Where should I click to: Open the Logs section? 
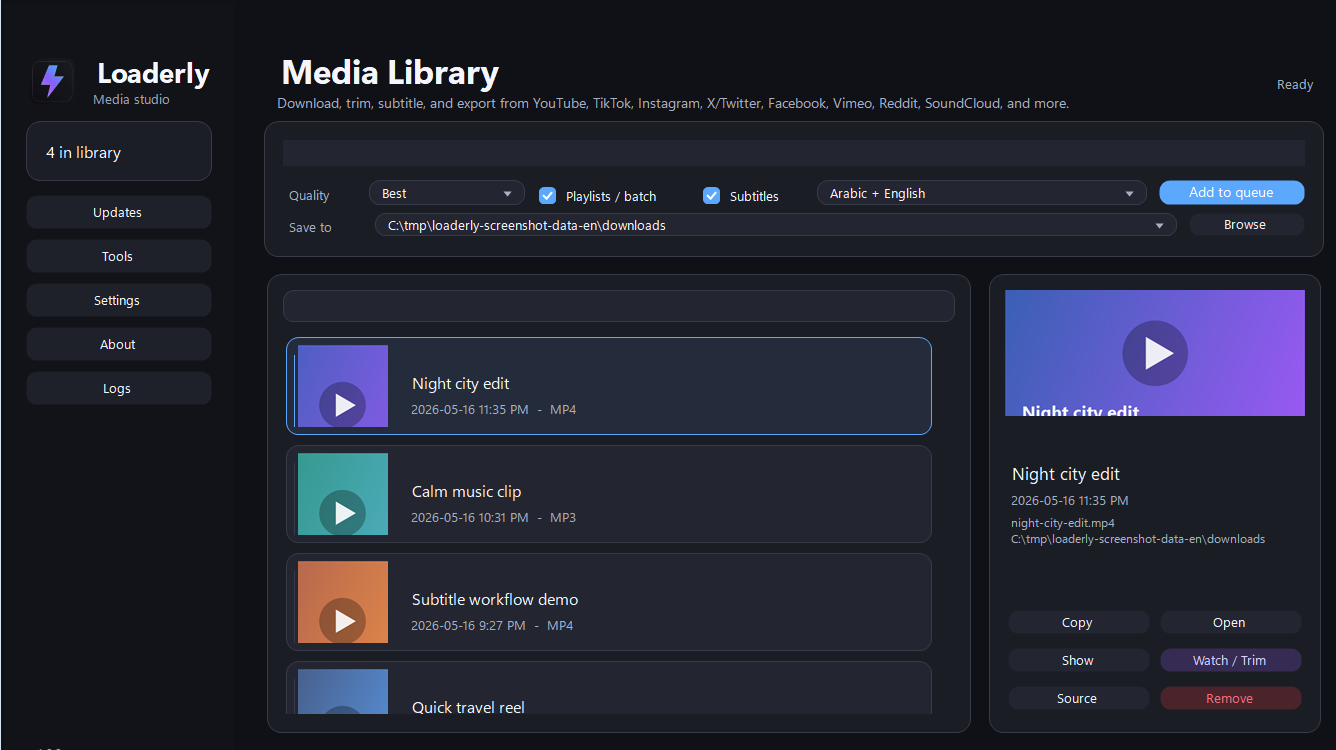click(x=118, y=388)
